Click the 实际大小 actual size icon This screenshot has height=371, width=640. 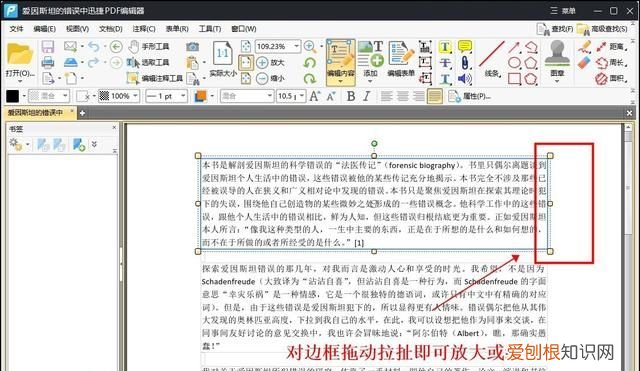click(223, 60)
